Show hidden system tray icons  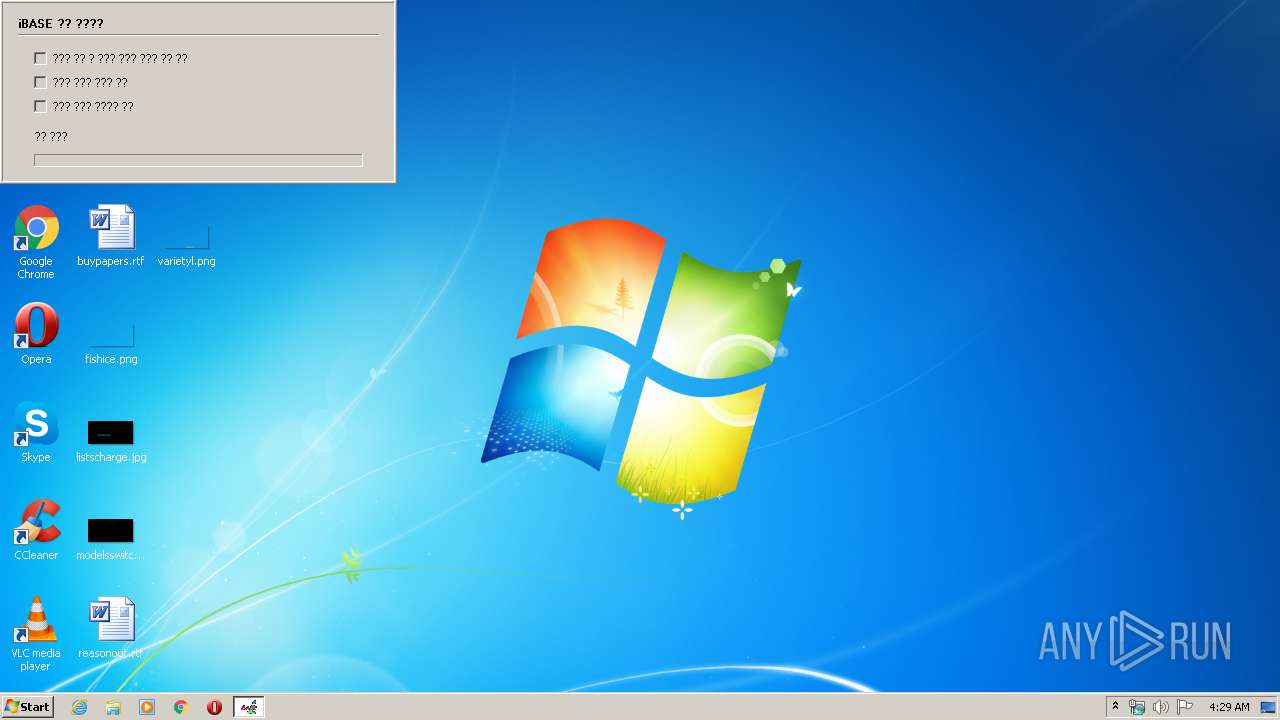[x=1115, y=707]
